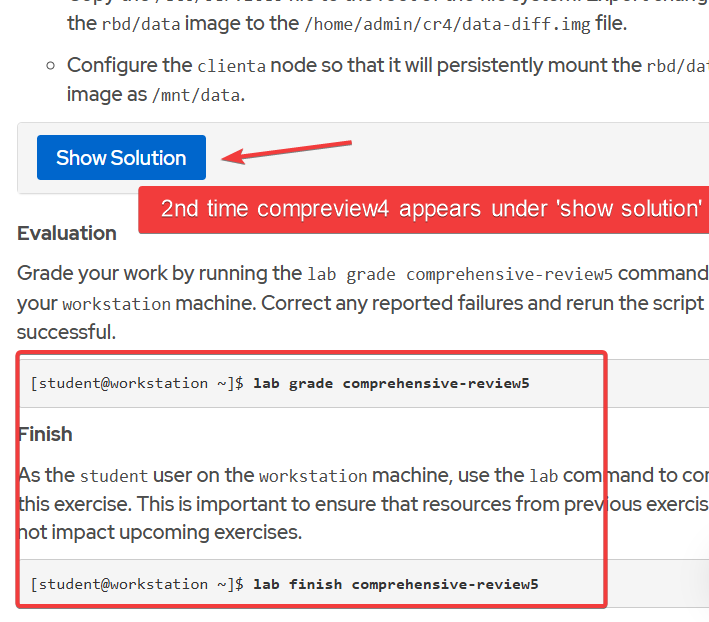Click the /mnt/data mount path text
Screen dimensions: 709x622
197,96
